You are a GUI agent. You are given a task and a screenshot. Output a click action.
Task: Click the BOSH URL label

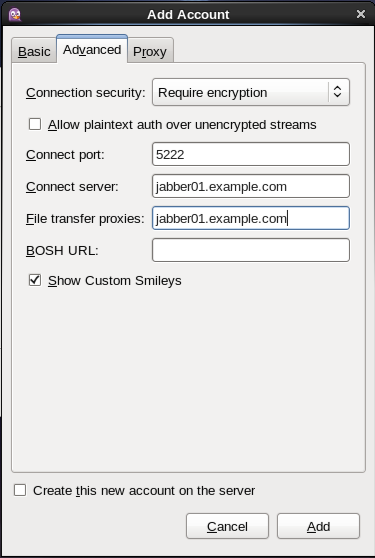tap(62, 251)
